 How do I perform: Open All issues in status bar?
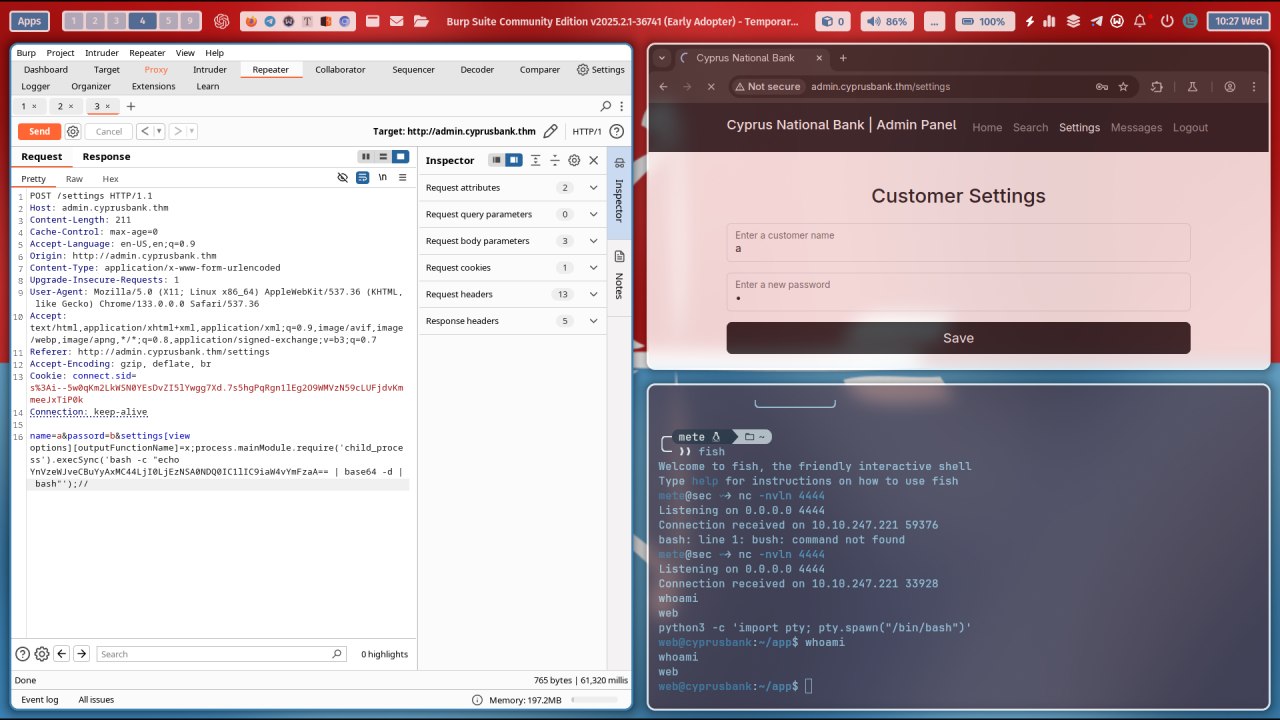click(x=96, y=700)
